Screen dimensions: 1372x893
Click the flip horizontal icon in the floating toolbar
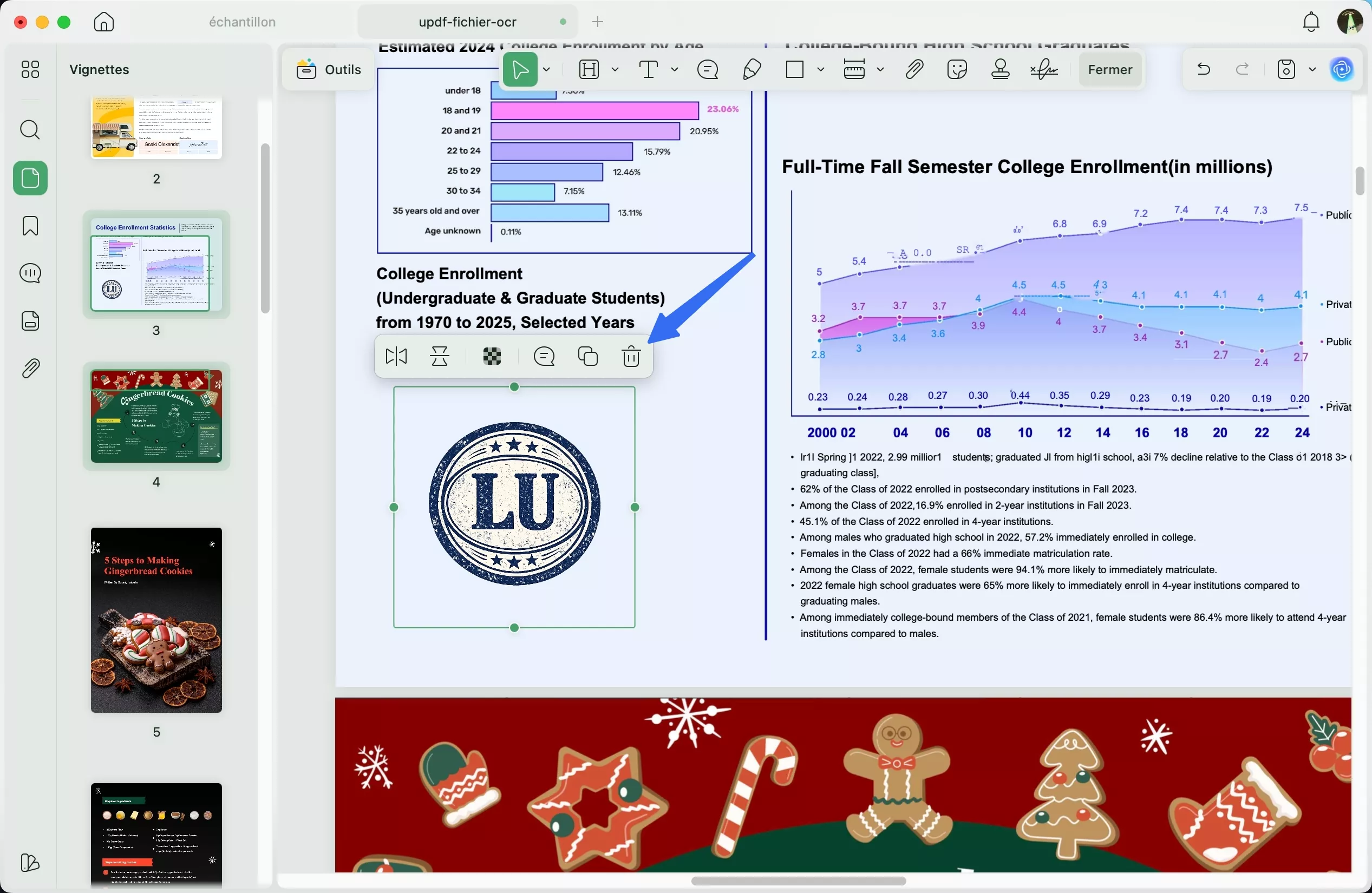(x=396, y=357)
